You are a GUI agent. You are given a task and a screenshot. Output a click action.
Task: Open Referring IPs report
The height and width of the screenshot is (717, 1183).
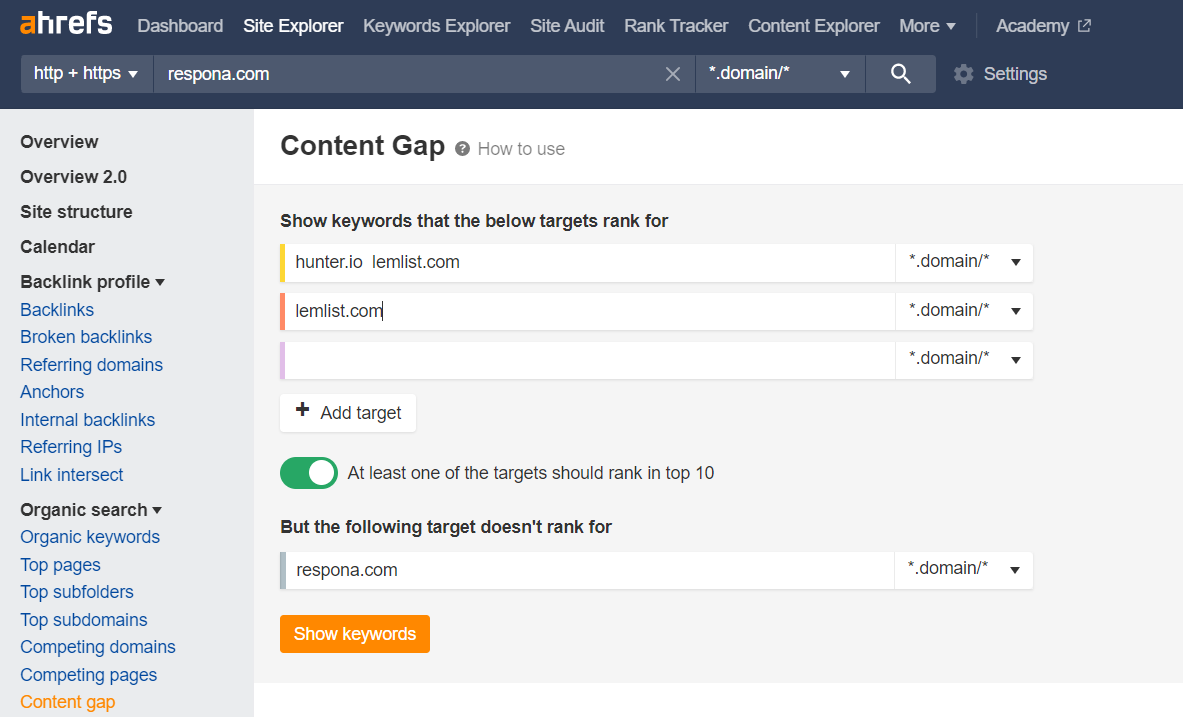coord(71,448)
